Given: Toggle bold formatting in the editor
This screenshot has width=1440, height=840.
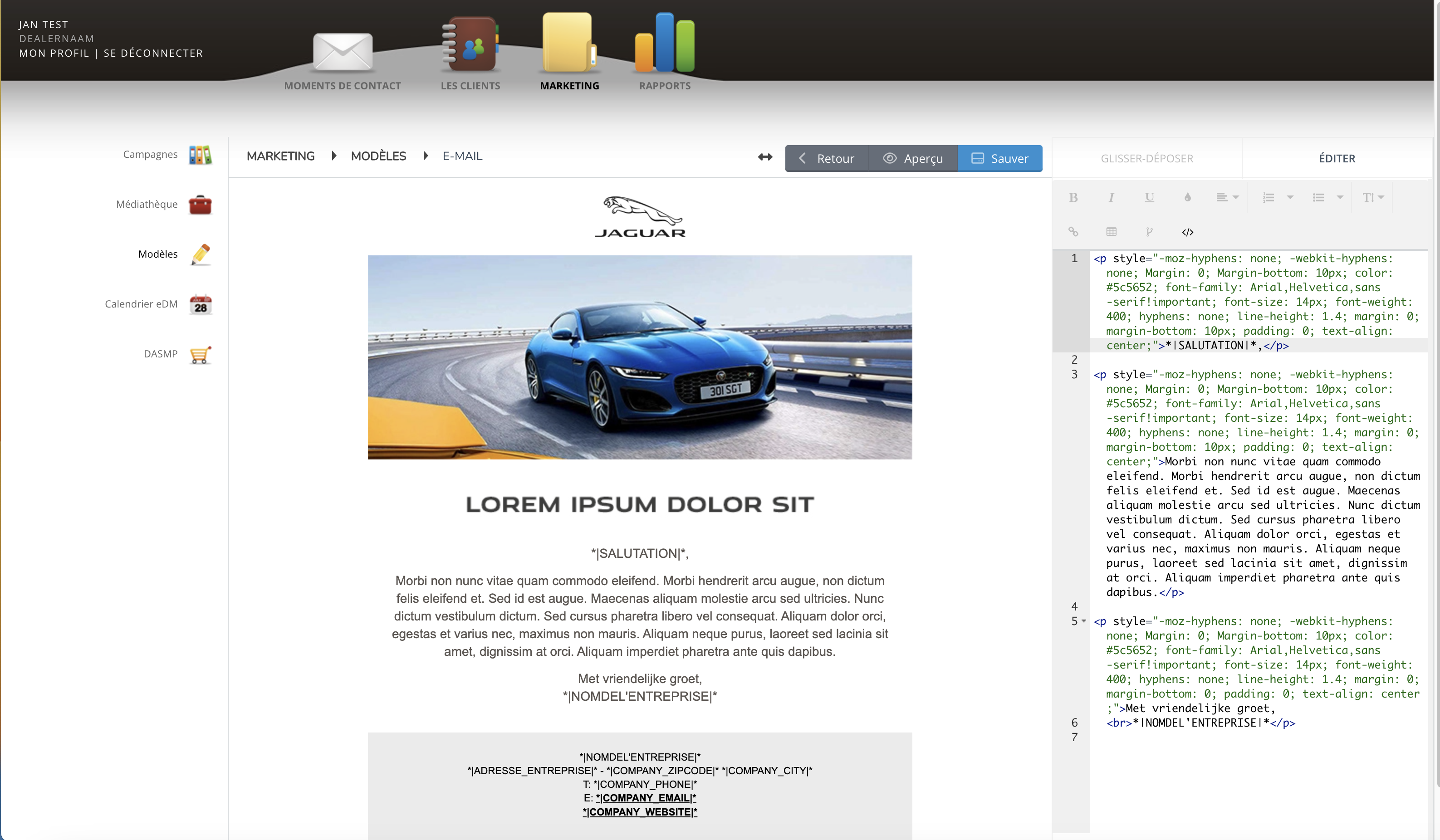Looking at the screenshot, I should click(1074, 197).
